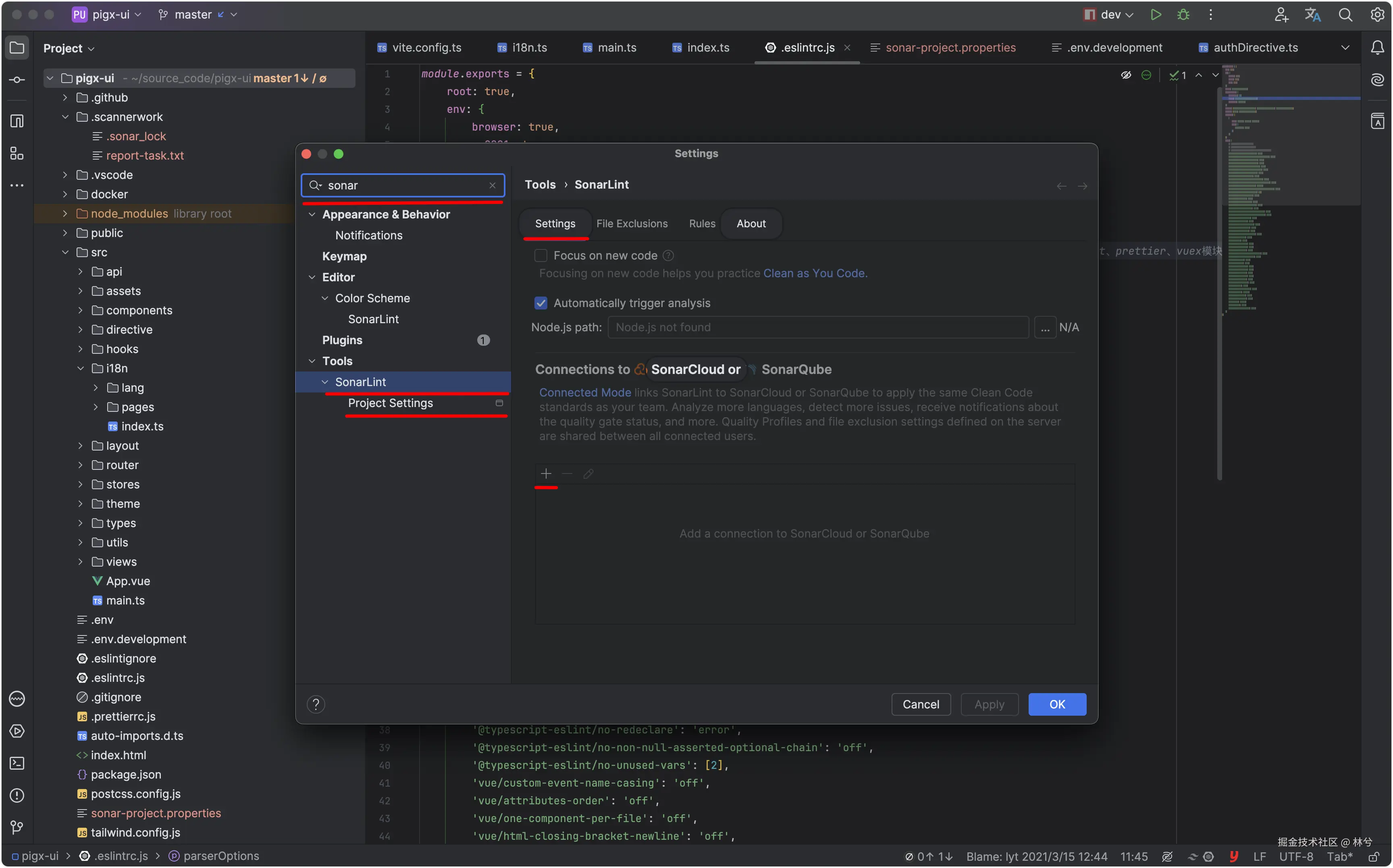Click the help question mark button in Settings

[x=316, y=704]
